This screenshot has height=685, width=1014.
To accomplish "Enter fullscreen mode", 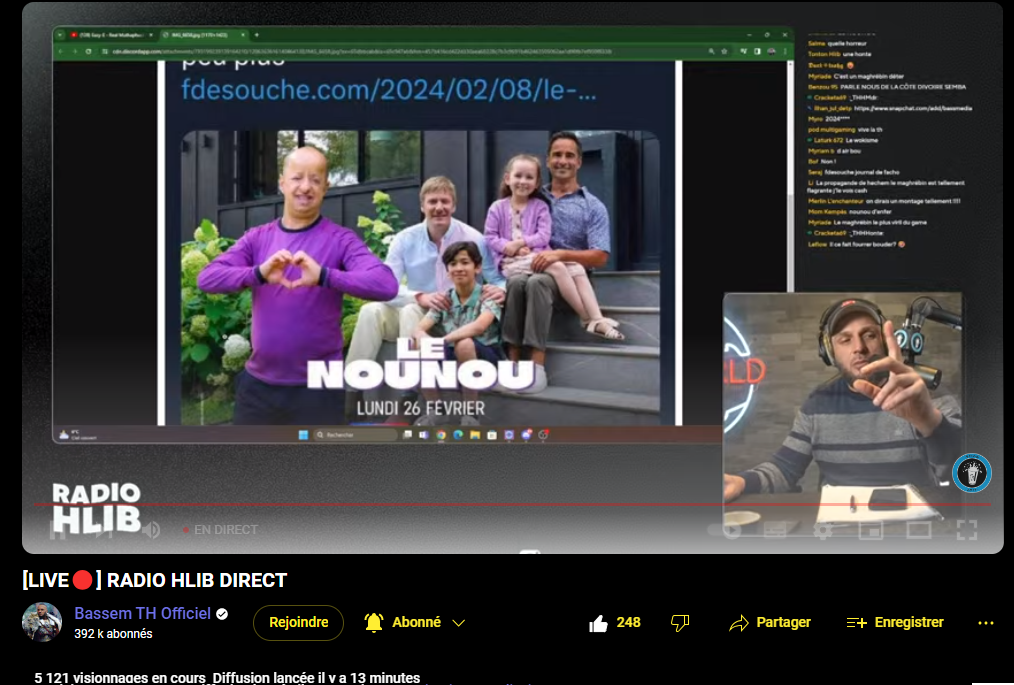I will click(967, 530).
